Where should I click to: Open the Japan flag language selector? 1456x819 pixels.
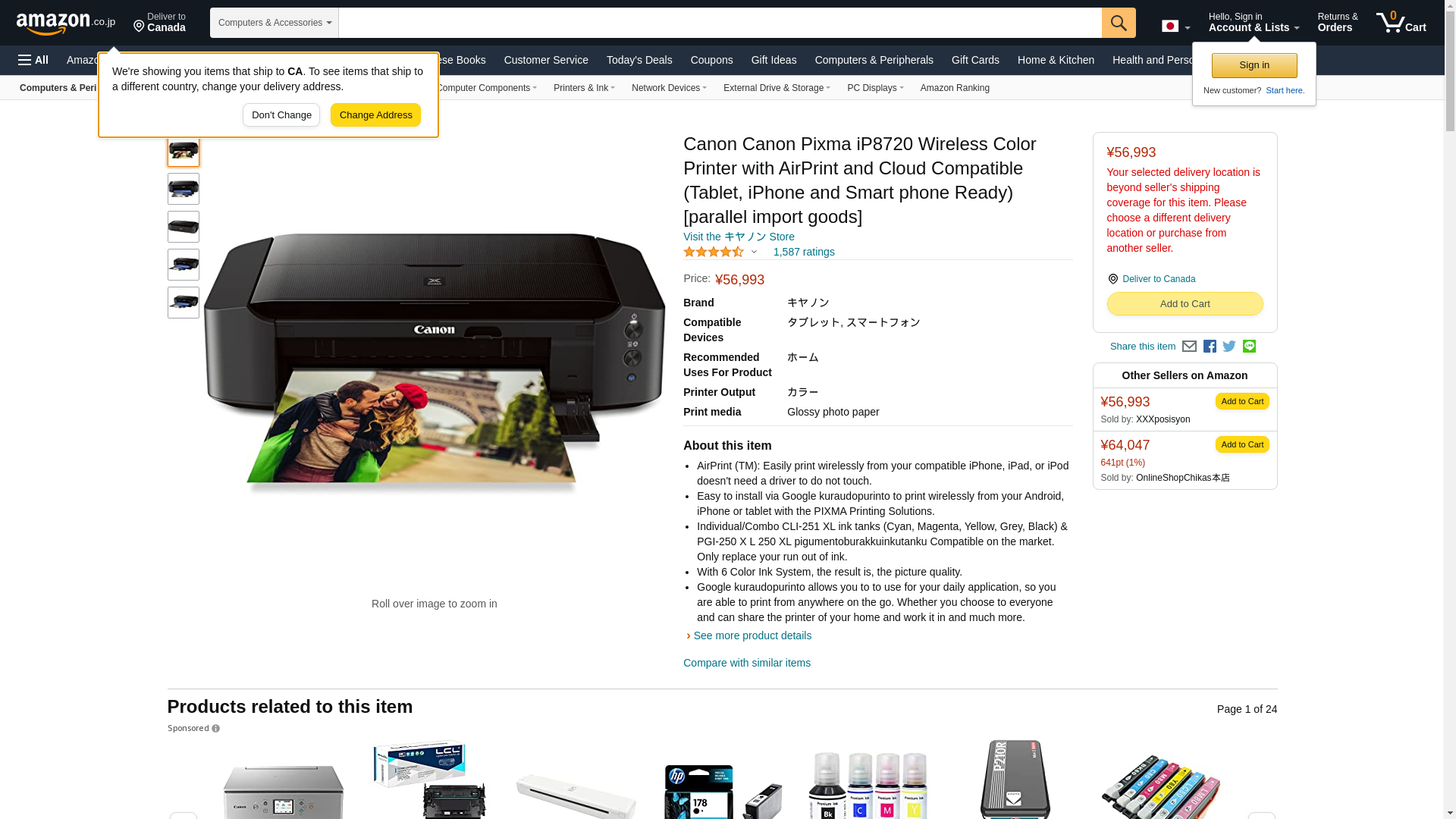point(1175,26)
